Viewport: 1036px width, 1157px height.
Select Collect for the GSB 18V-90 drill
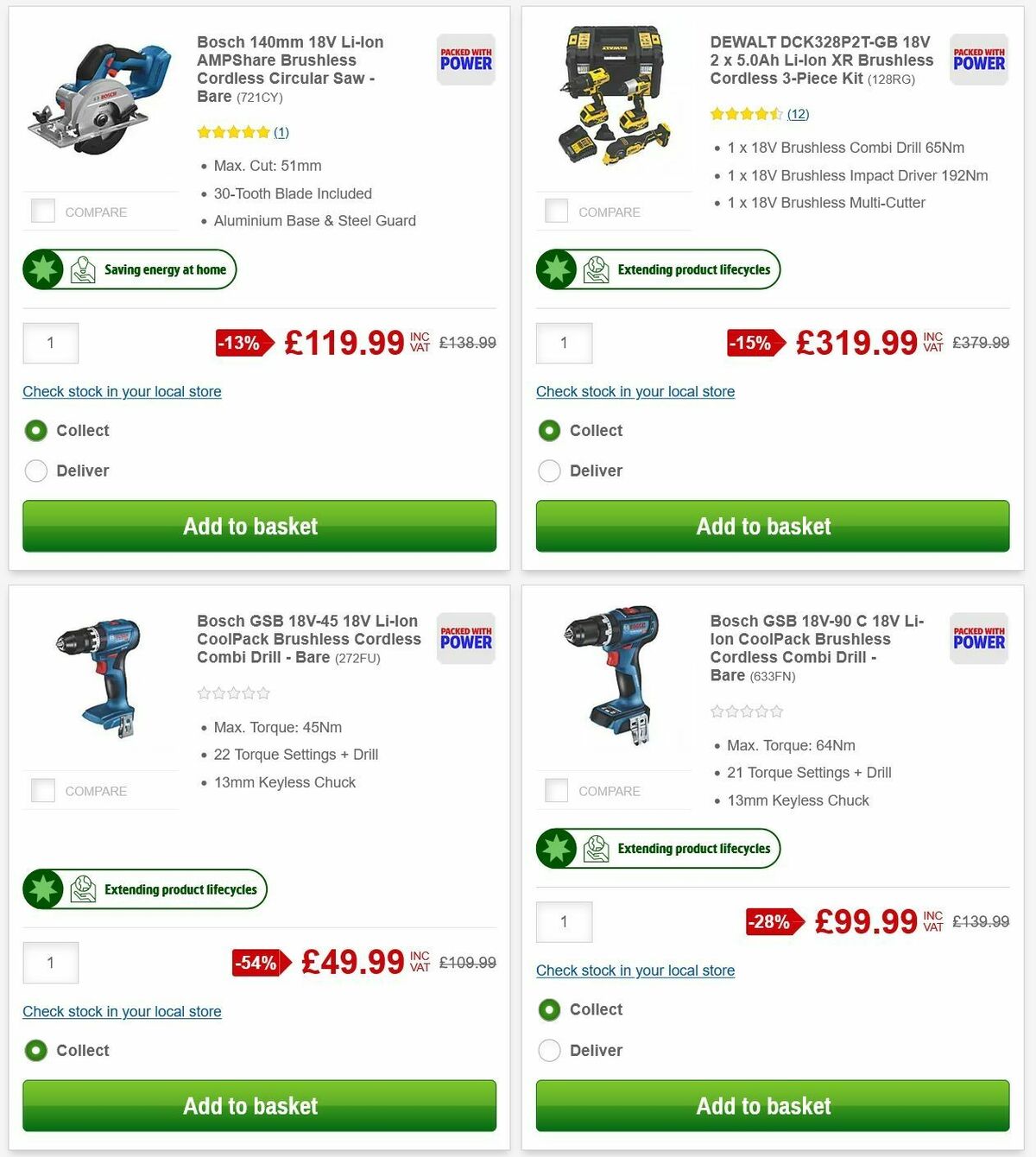(x=549, y=1009)
